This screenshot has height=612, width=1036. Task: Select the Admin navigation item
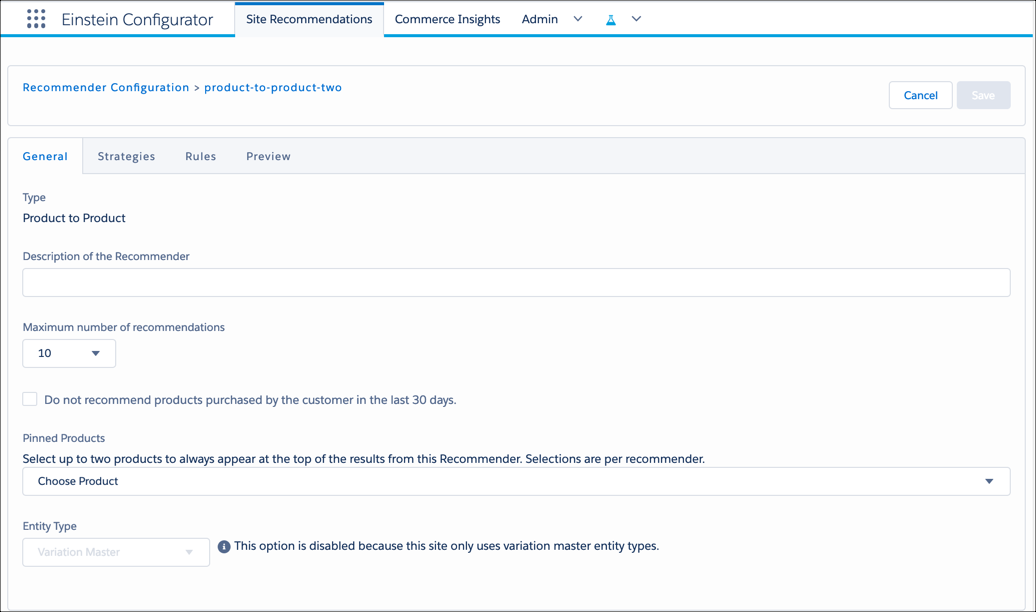tap(540, 19)
